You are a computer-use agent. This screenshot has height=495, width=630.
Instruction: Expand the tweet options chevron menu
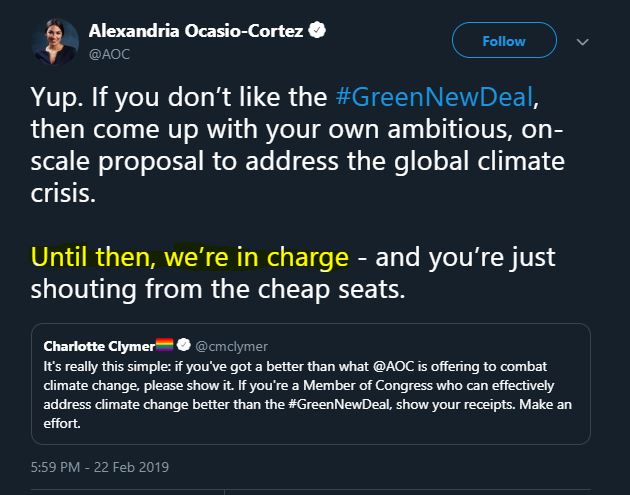coord(584,42)
